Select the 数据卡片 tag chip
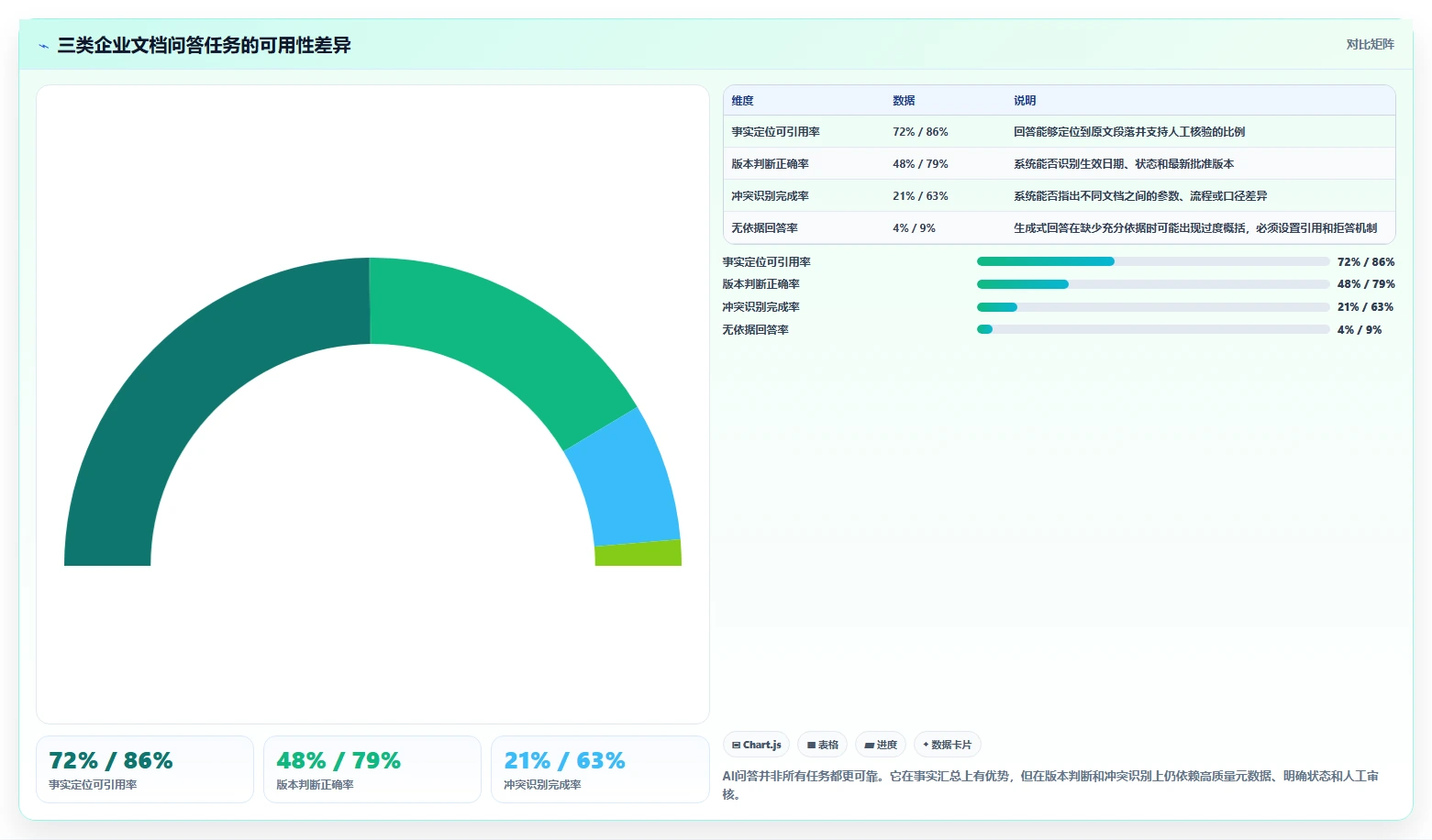The width and height of the screenshot is (1432, 840). pos(947,745)
